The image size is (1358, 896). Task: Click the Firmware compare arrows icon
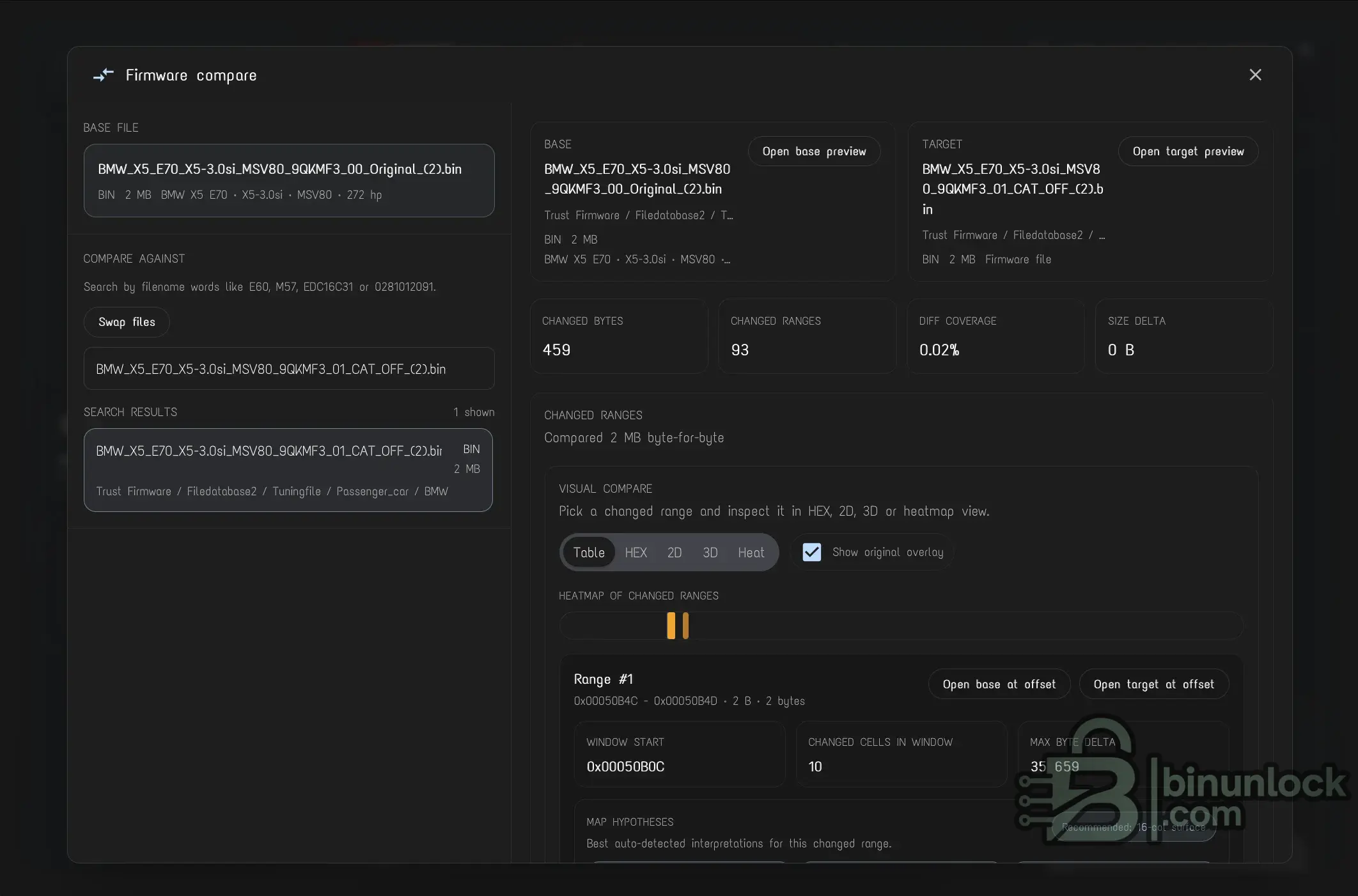[x=103, y=75]
